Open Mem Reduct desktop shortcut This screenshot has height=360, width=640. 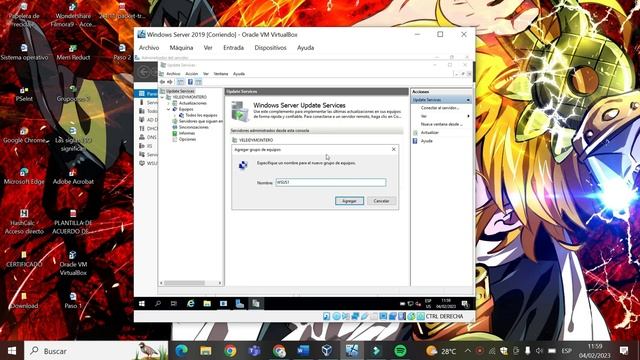tap(73, 53)
